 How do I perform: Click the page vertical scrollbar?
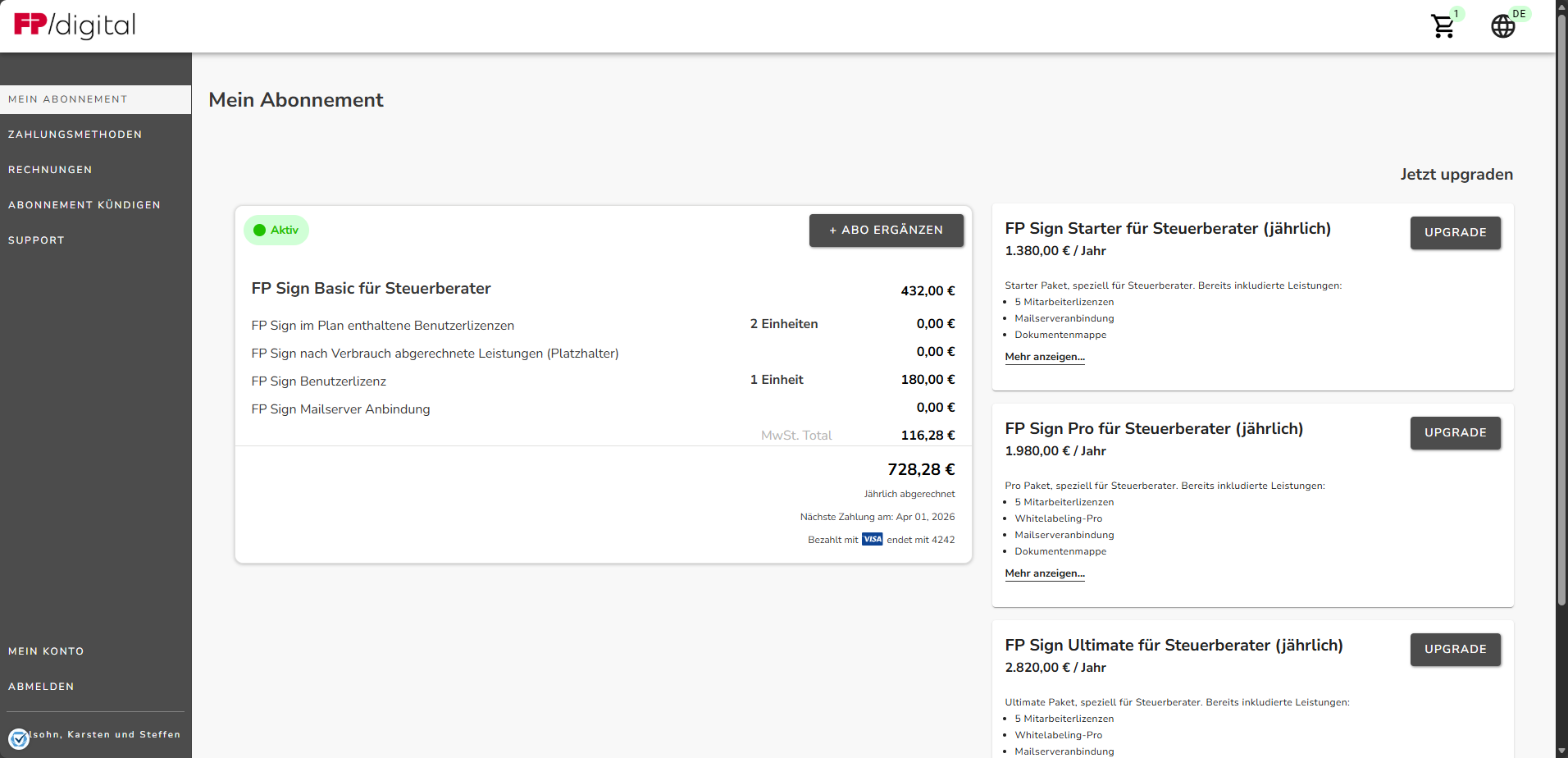pyautogui.click(x=1561, y=312)
